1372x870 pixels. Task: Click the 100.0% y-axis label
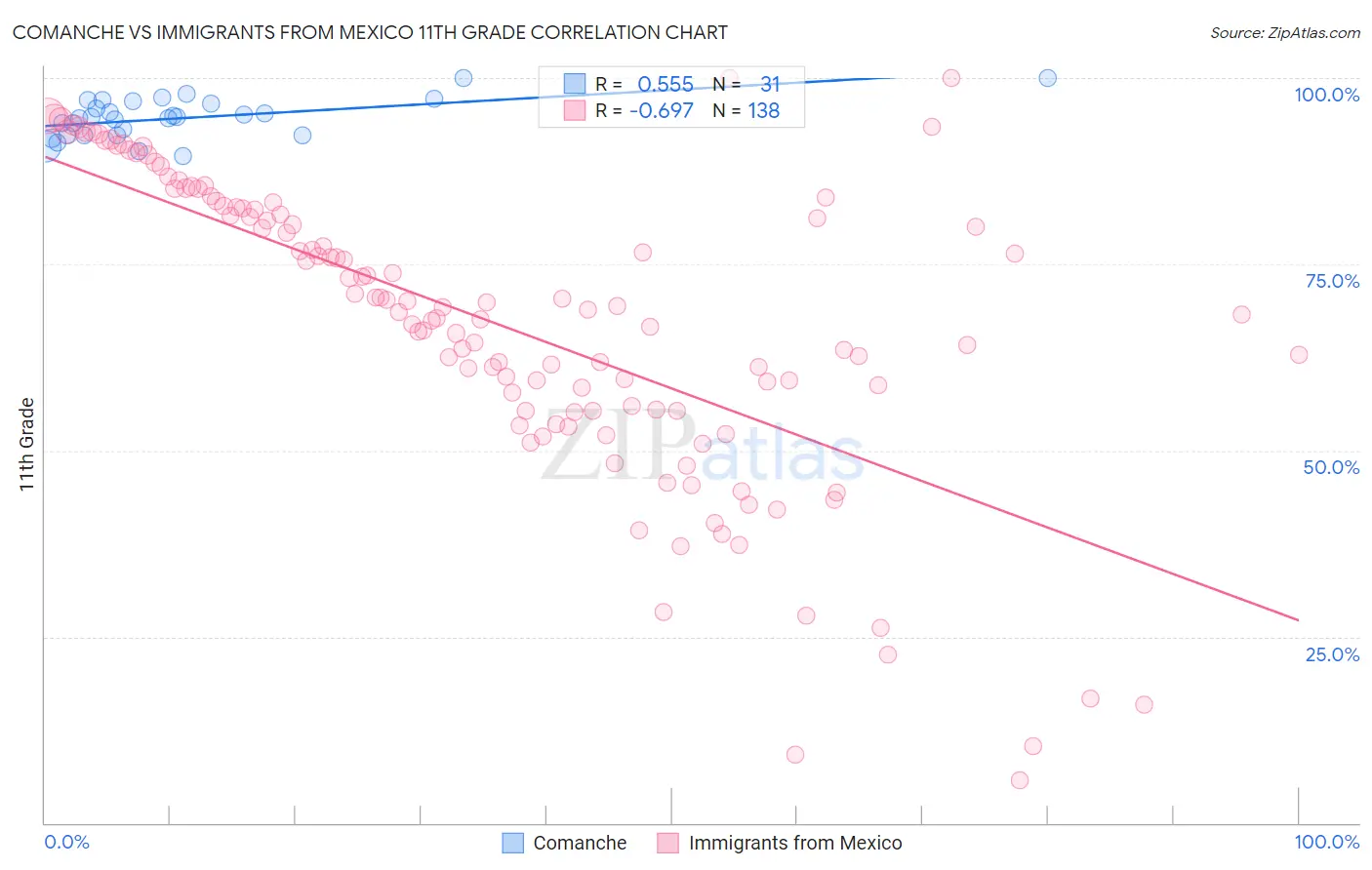tap(1327, 95)
